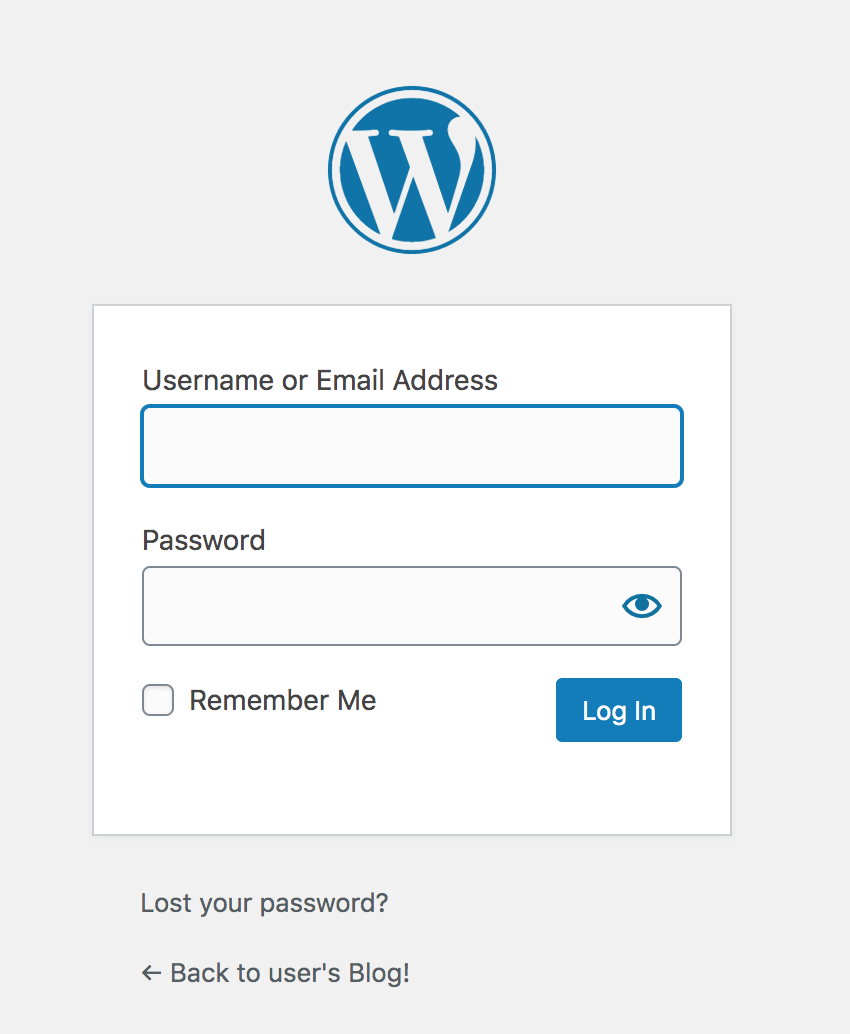Open the Lost your password? link

point(264,903)
